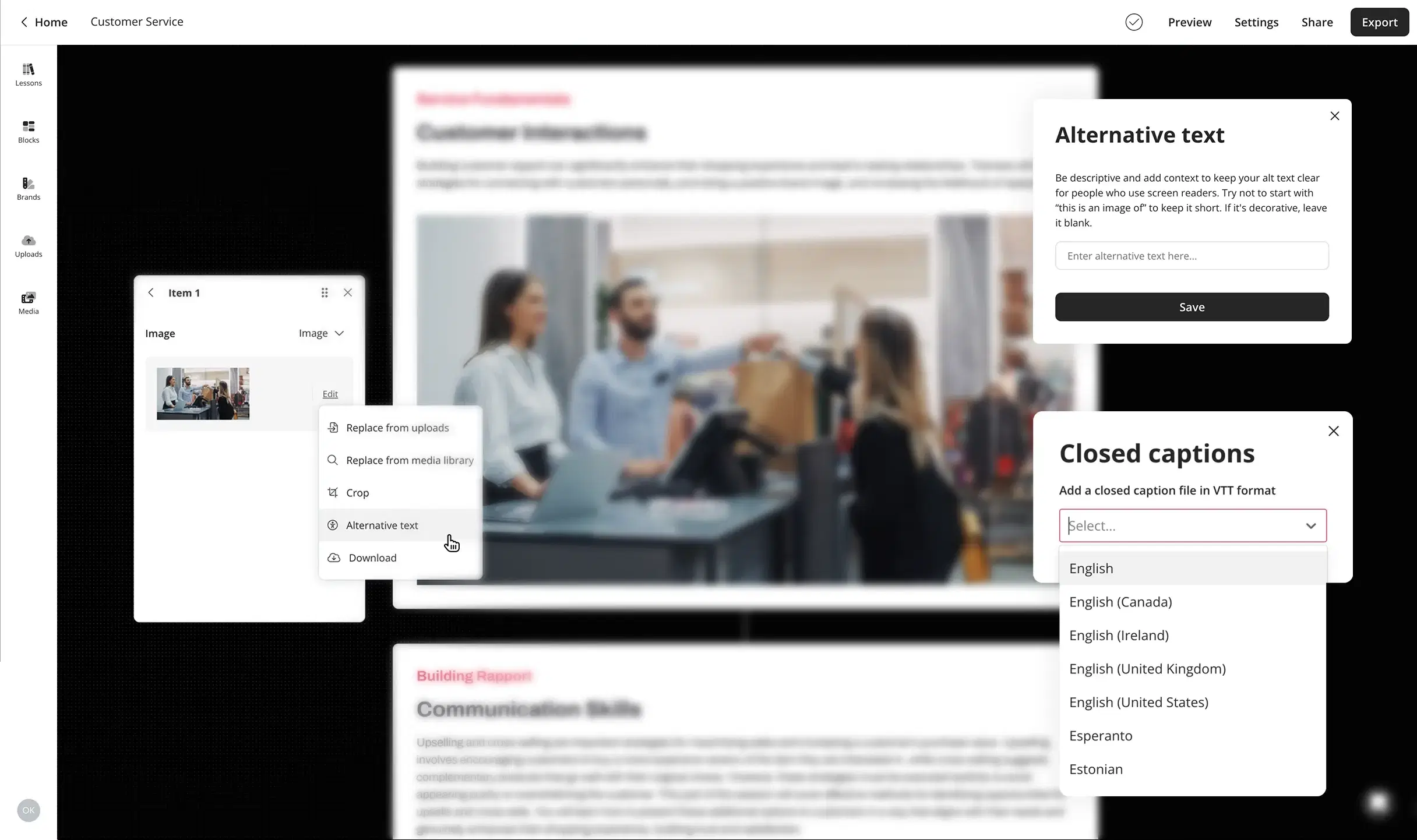Click Save button in Alternative text dialog

1192,306
